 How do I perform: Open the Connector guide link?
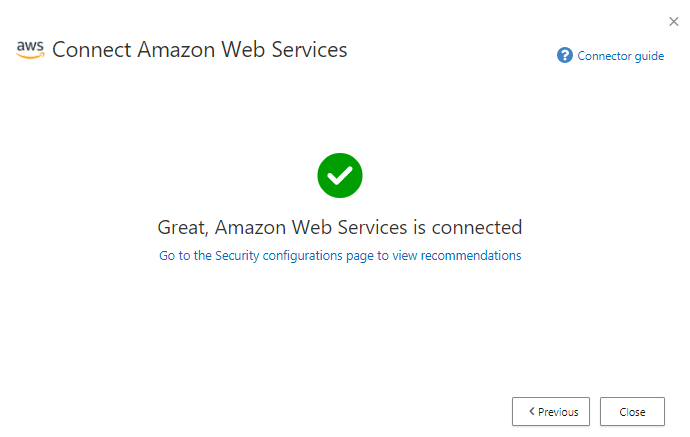click(x=620, y=56)
